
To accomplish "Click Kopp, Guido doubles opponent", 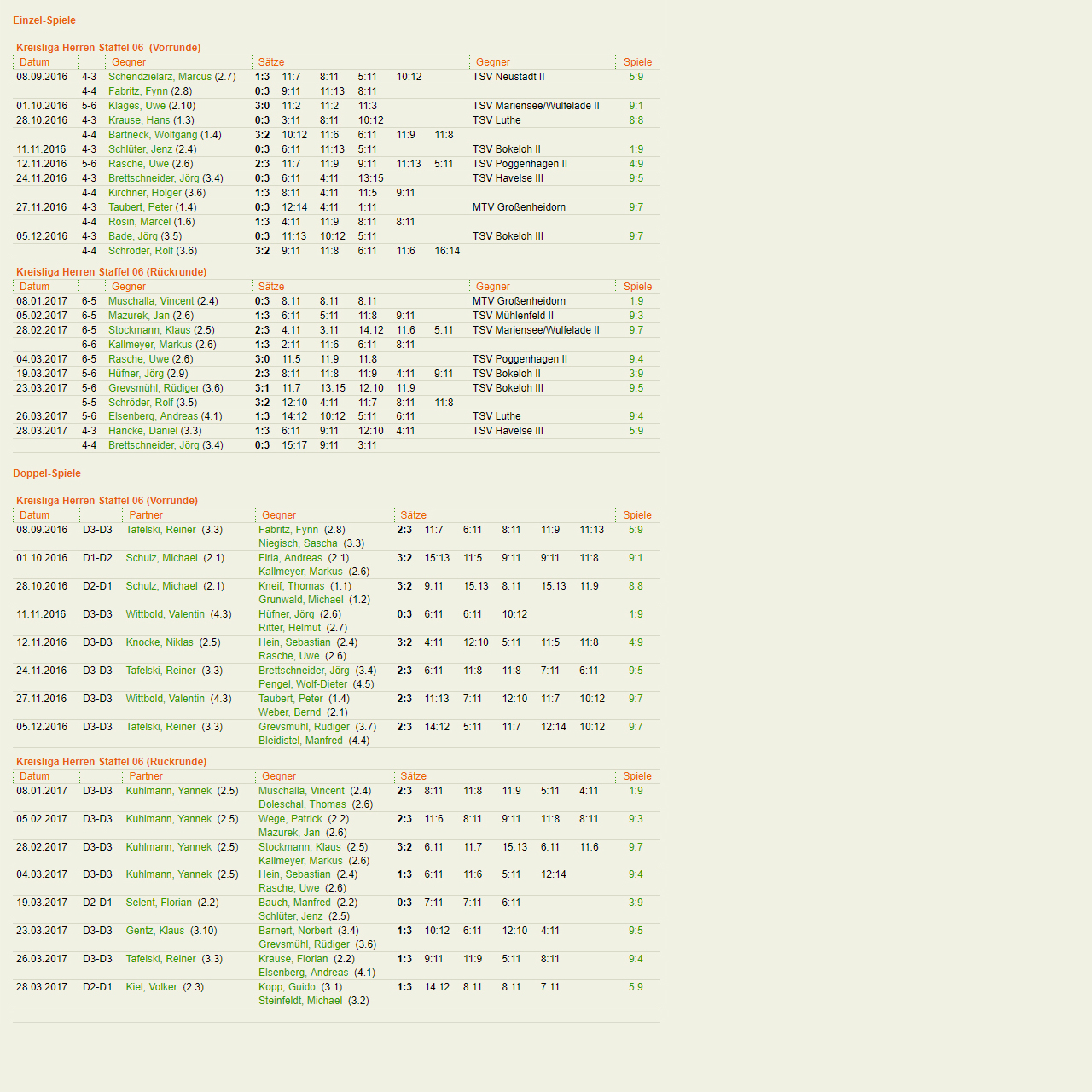I will 287,987.
